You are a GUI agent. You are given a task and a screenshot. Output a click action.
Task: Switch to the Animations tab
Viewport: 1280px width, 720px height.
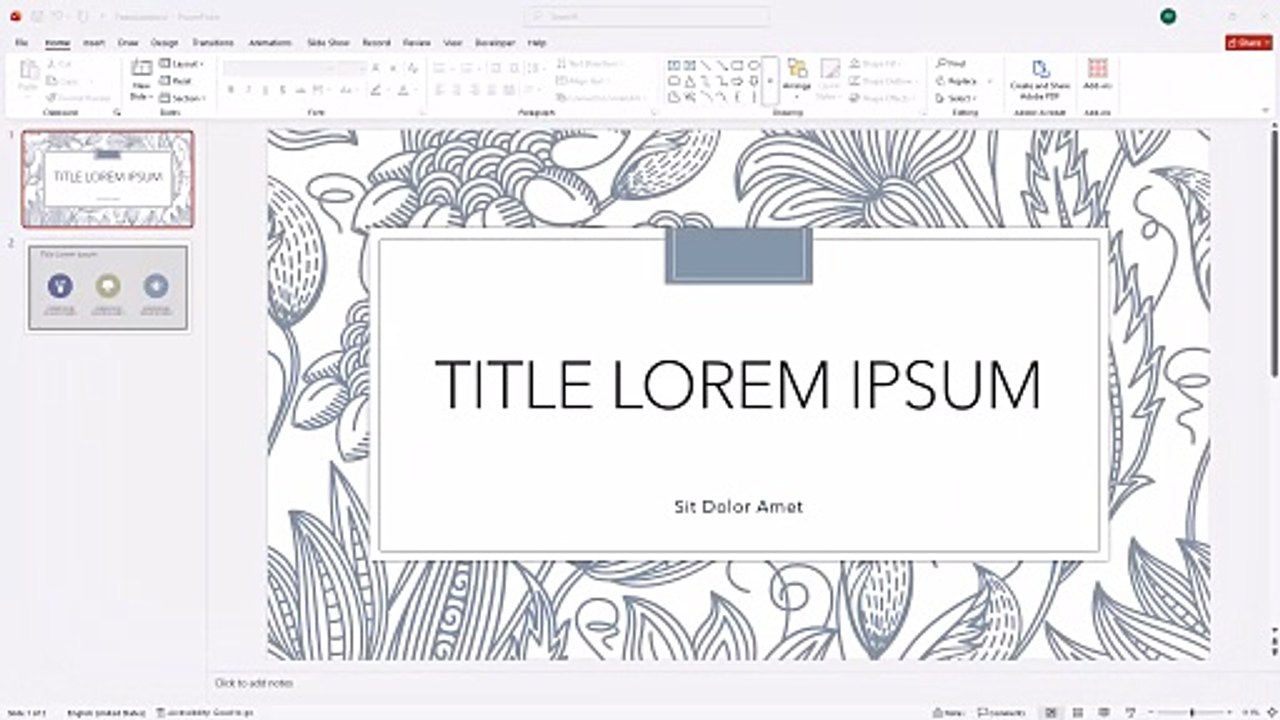(270, 43)
